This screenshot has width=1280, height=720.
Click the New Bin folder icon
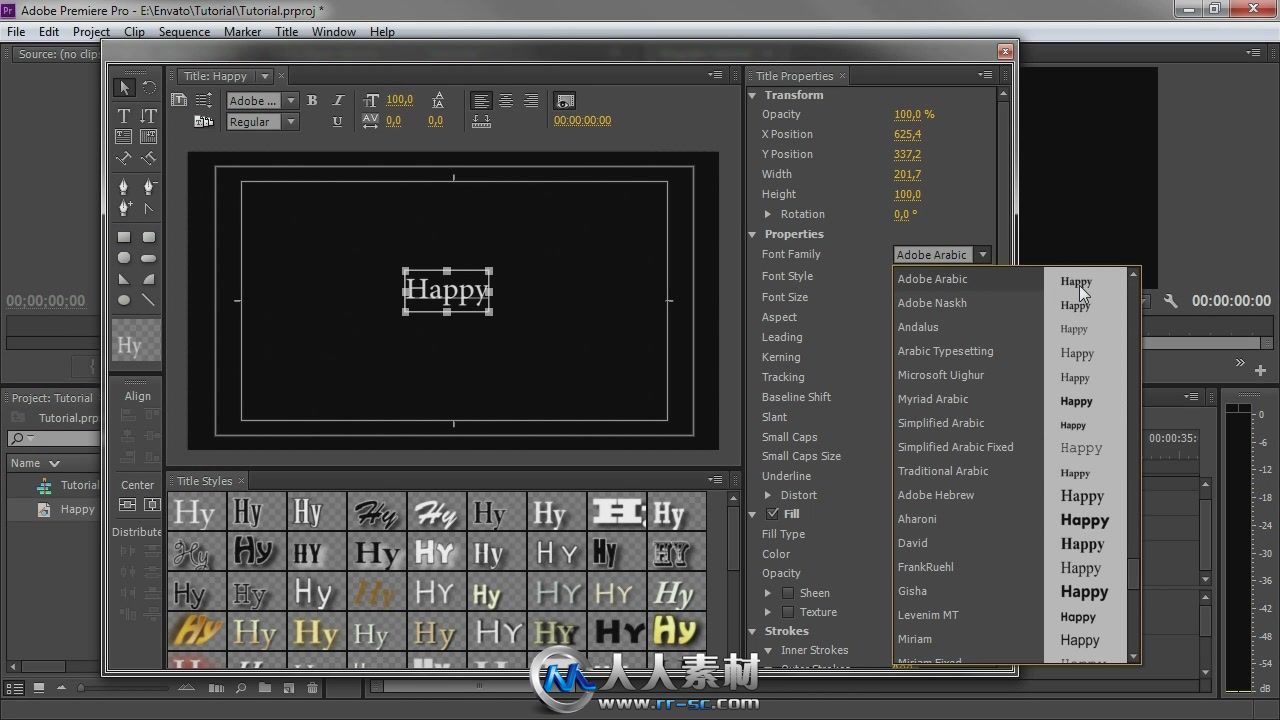[264, 688]
